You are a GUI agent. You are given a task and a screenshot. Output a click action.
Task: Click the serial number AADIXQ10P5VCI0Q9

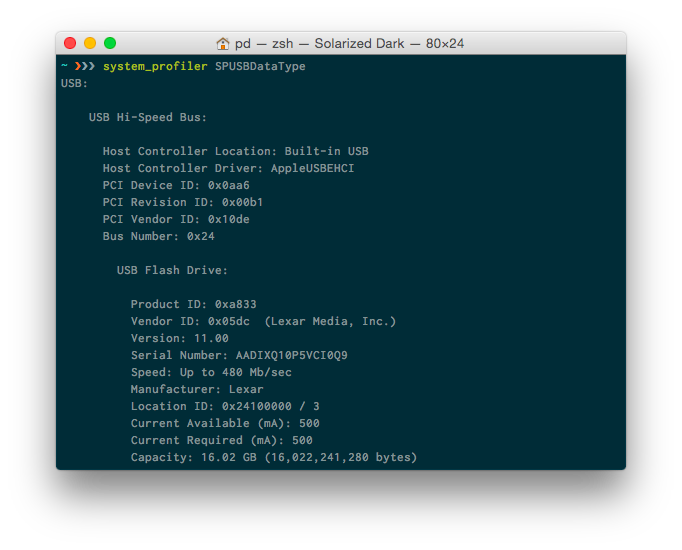coord(291,355)
